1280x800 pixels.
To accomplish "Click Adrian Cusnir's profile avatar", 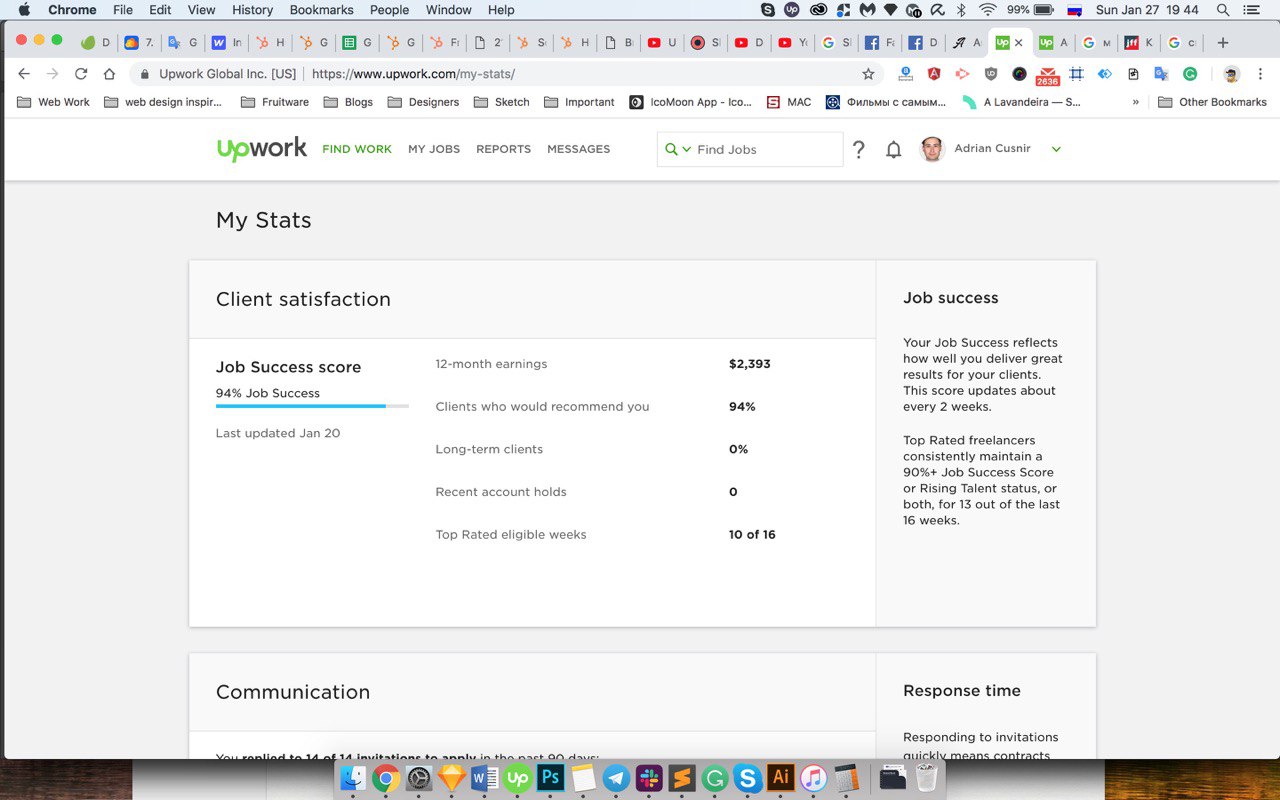I will click(932, 149).
